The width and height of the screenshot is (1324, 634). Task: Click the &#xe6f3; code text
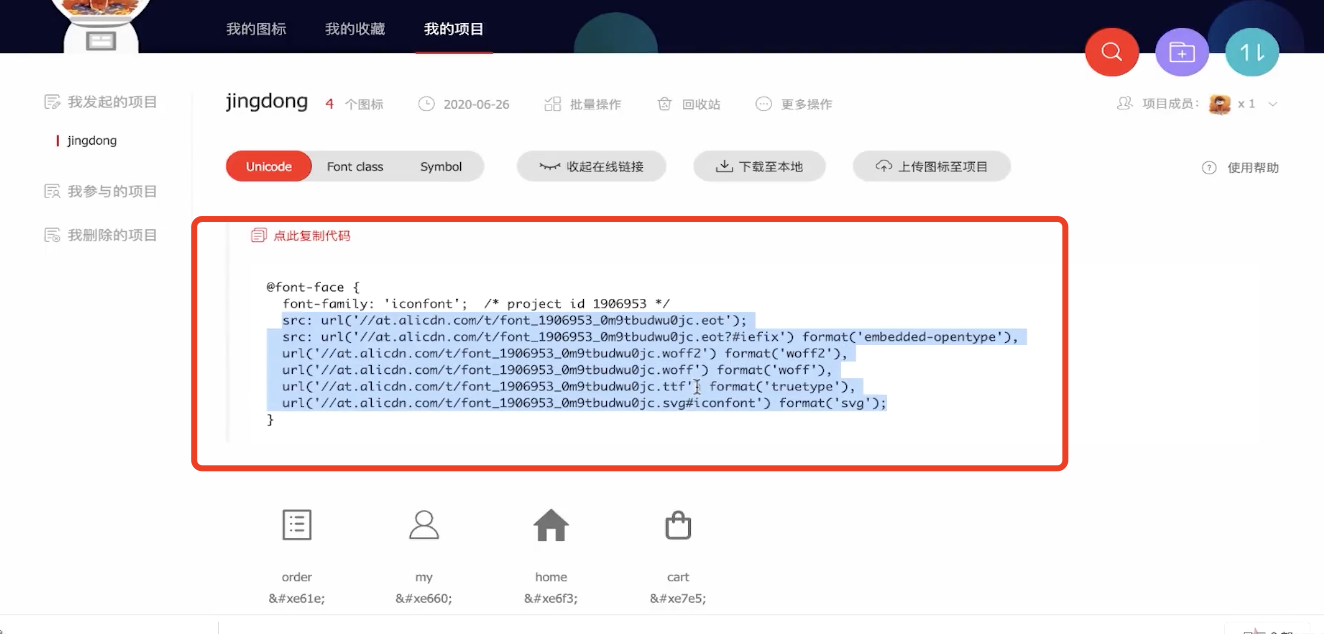point(551,598)
